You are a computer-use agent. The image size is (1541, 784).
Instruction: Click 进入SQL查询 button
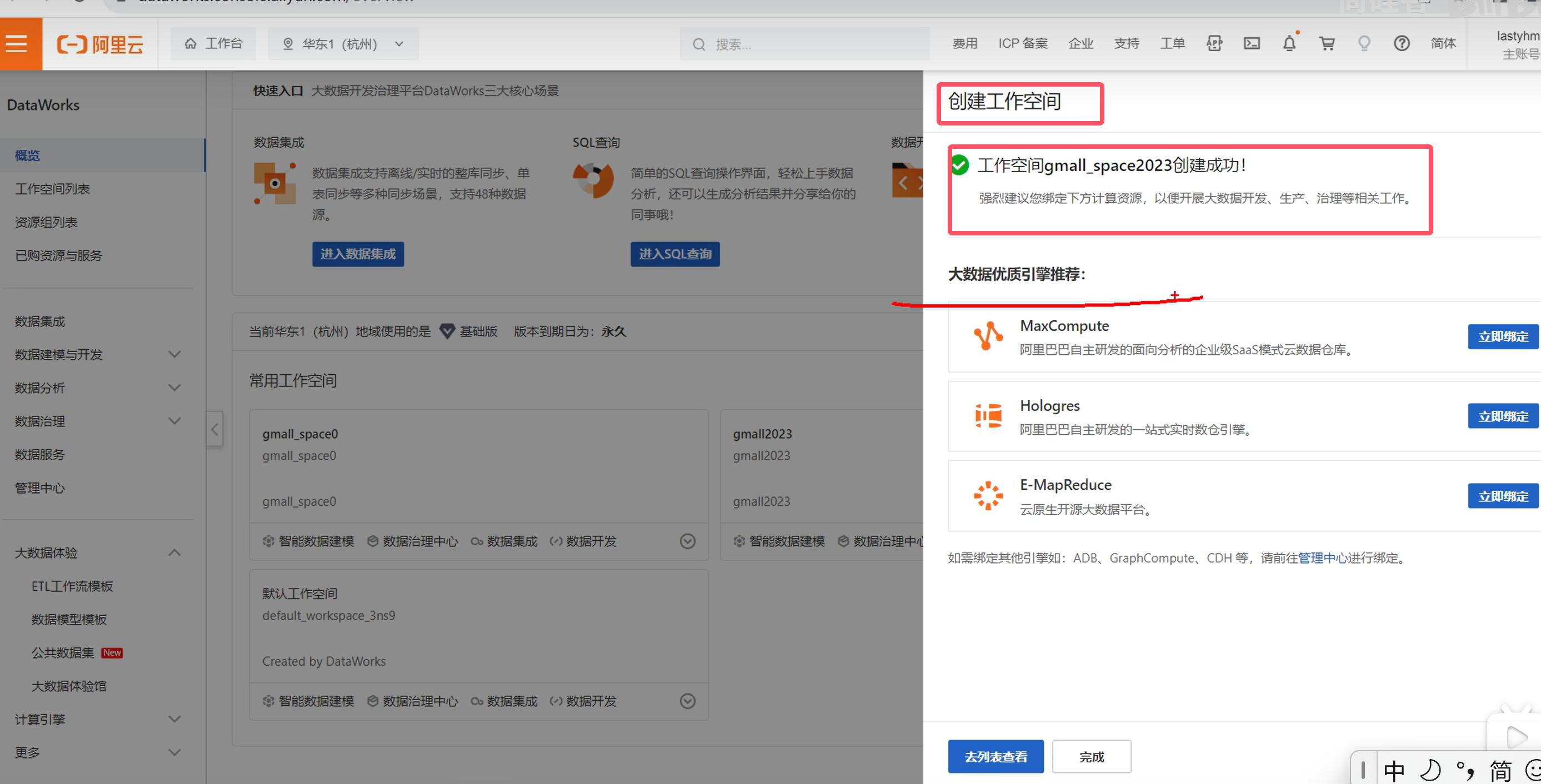tap(675, 254)
